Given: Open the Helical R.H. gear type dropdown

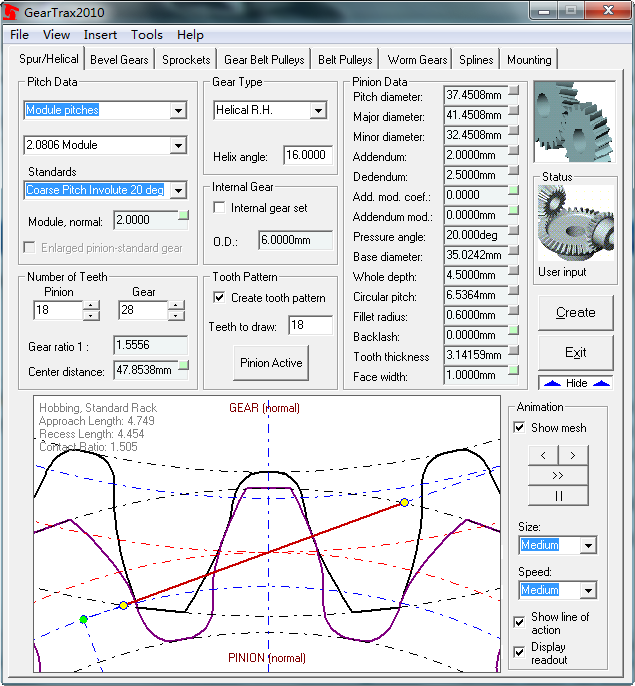Looking at the screenshot, I should pos(318,110).
